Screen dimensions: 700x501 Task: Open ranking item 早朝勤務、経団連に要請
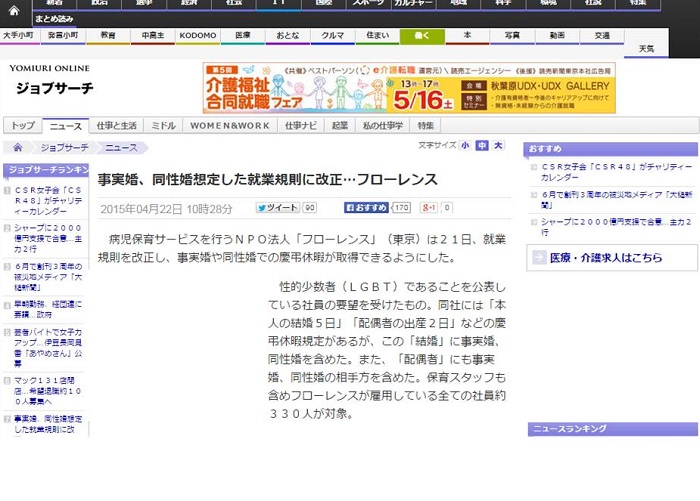point(47,309)
